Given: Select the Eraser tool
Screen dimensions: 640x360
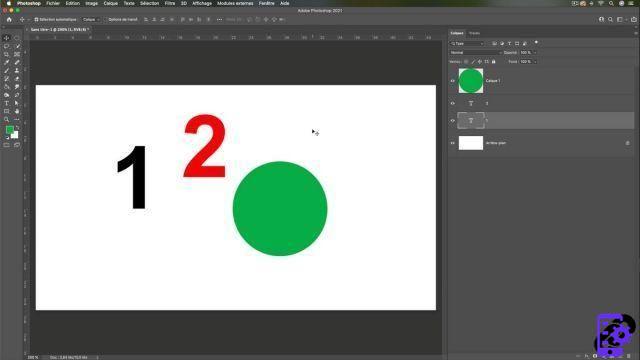Looking at the screenshot, I should 17,79.
